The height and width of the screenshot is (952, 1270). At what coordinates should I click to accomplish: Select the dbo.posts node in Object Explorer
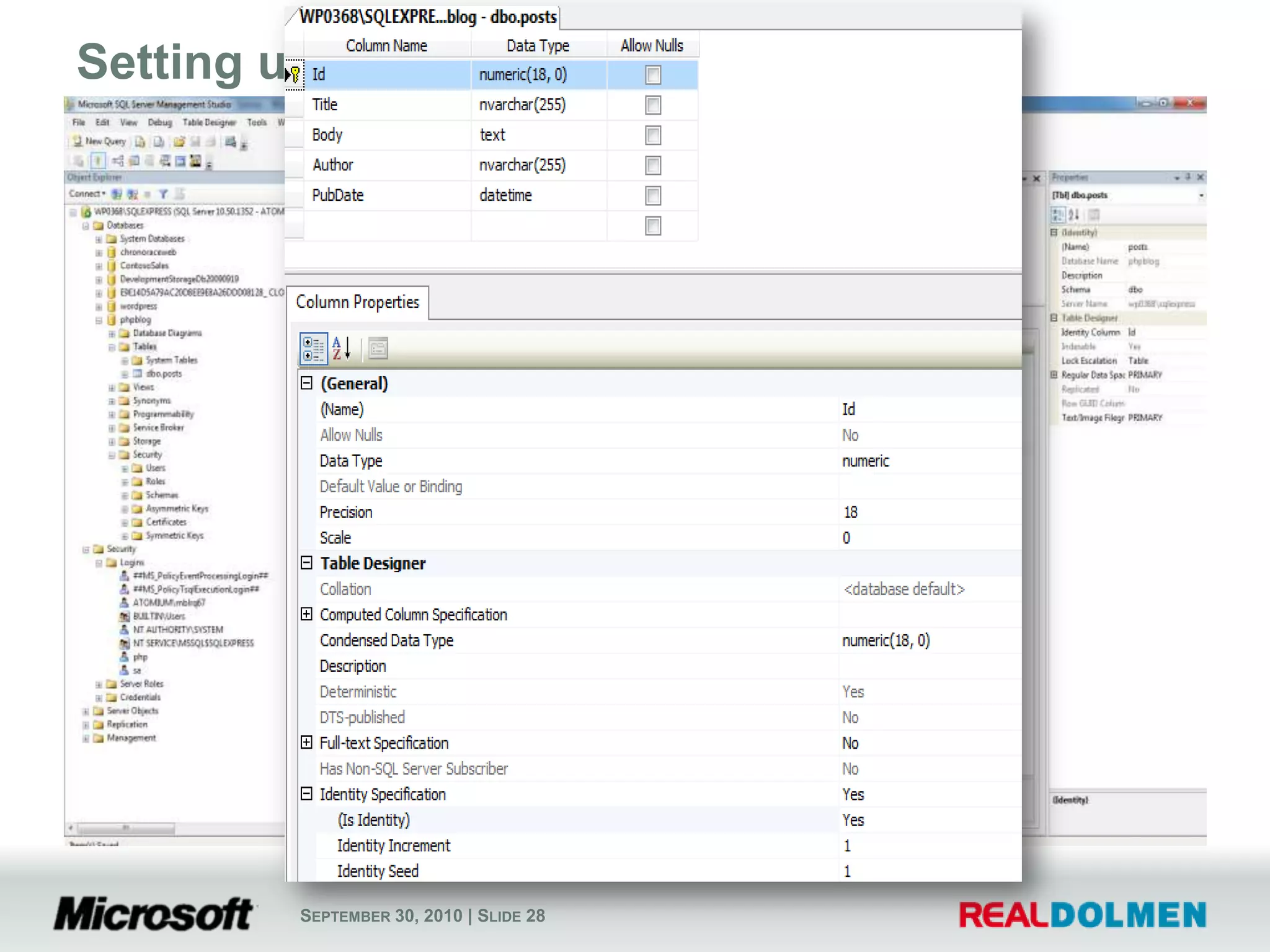pos(164,374)
